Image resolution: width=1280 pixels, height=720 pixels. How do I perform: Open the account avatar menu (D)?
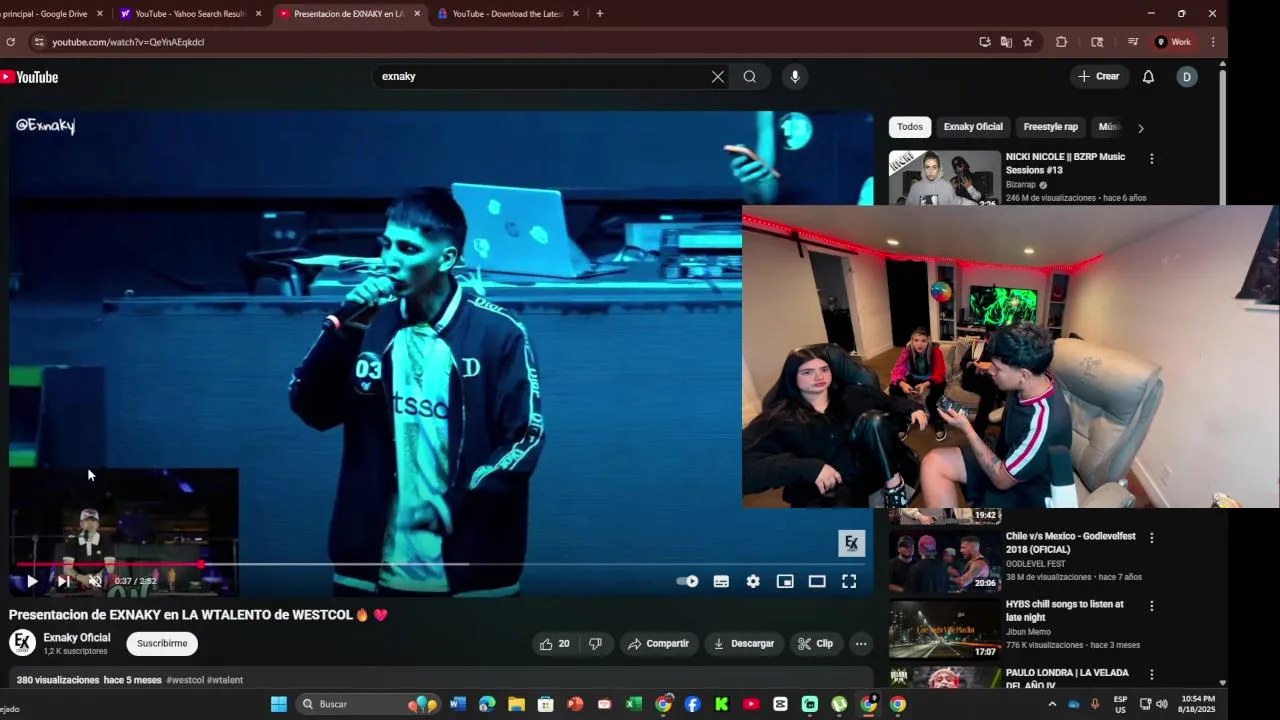(x=1186, y=77)
